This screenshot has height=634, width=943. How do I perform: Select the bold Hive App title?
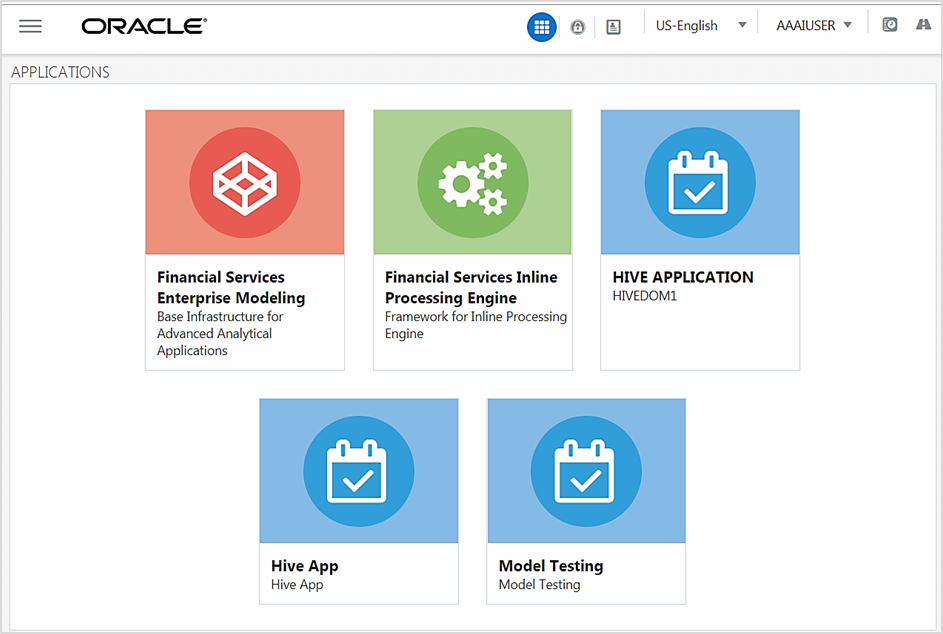304,566
